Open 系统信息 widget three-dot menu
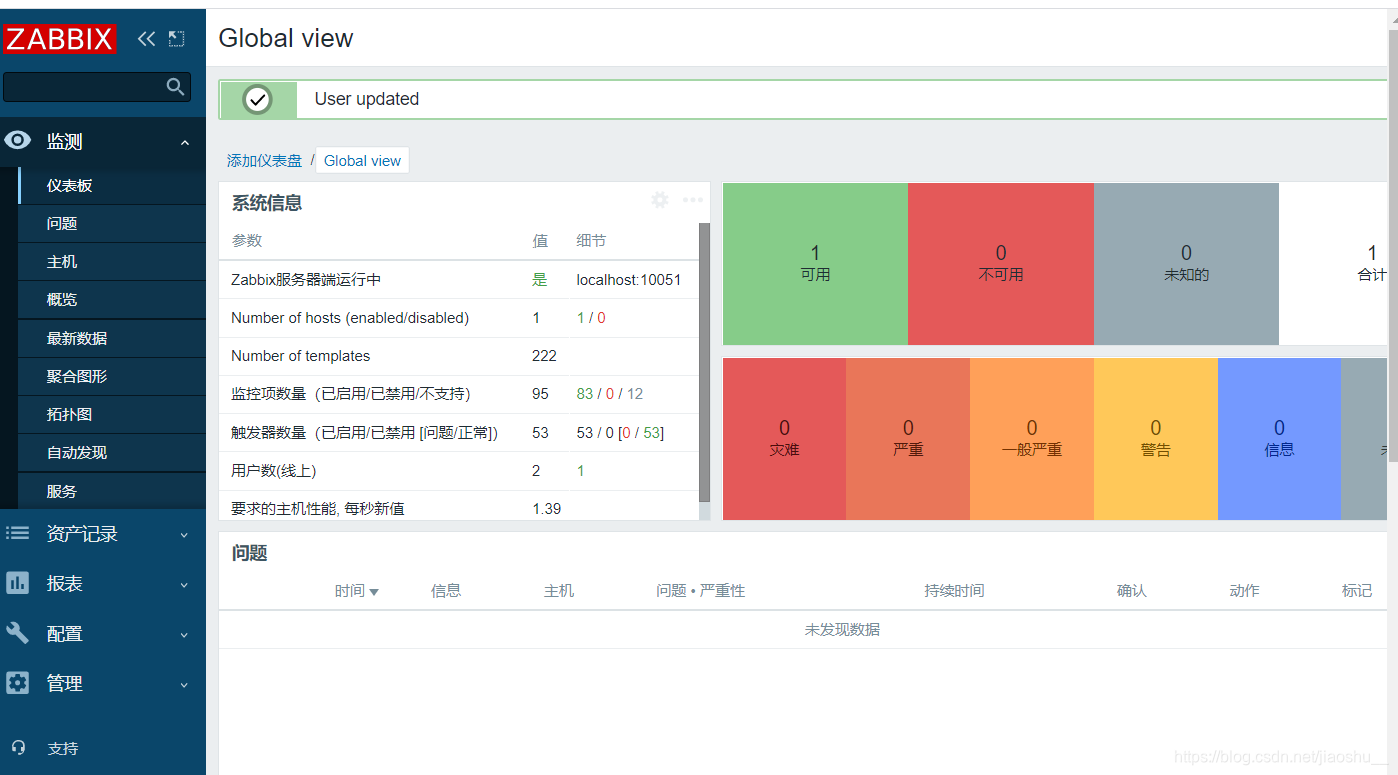Viewport: 1398px width, 775px height. pos(693,200)
